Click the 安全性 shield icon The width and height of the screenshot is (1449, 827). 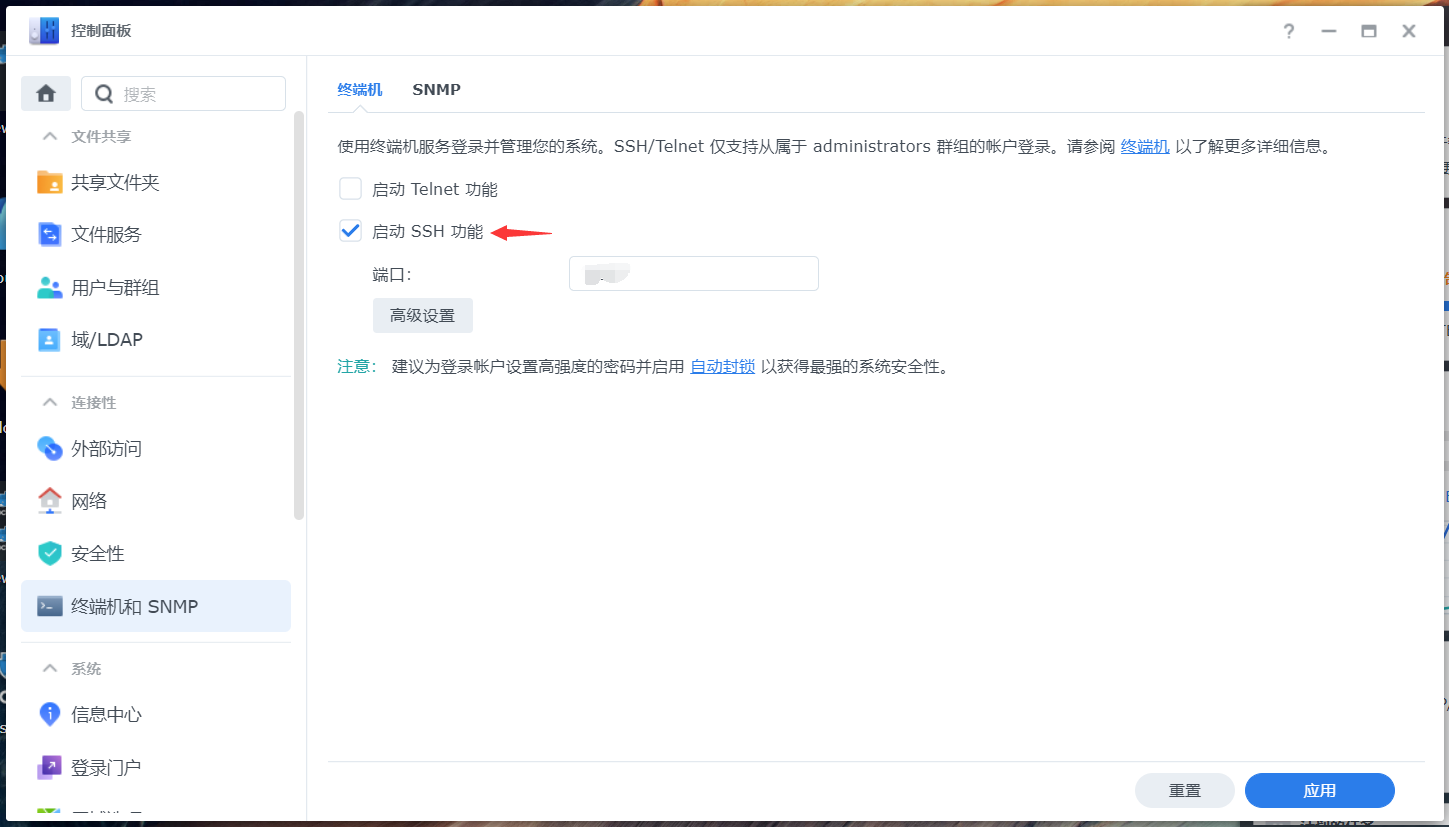(x=49, y=553)
